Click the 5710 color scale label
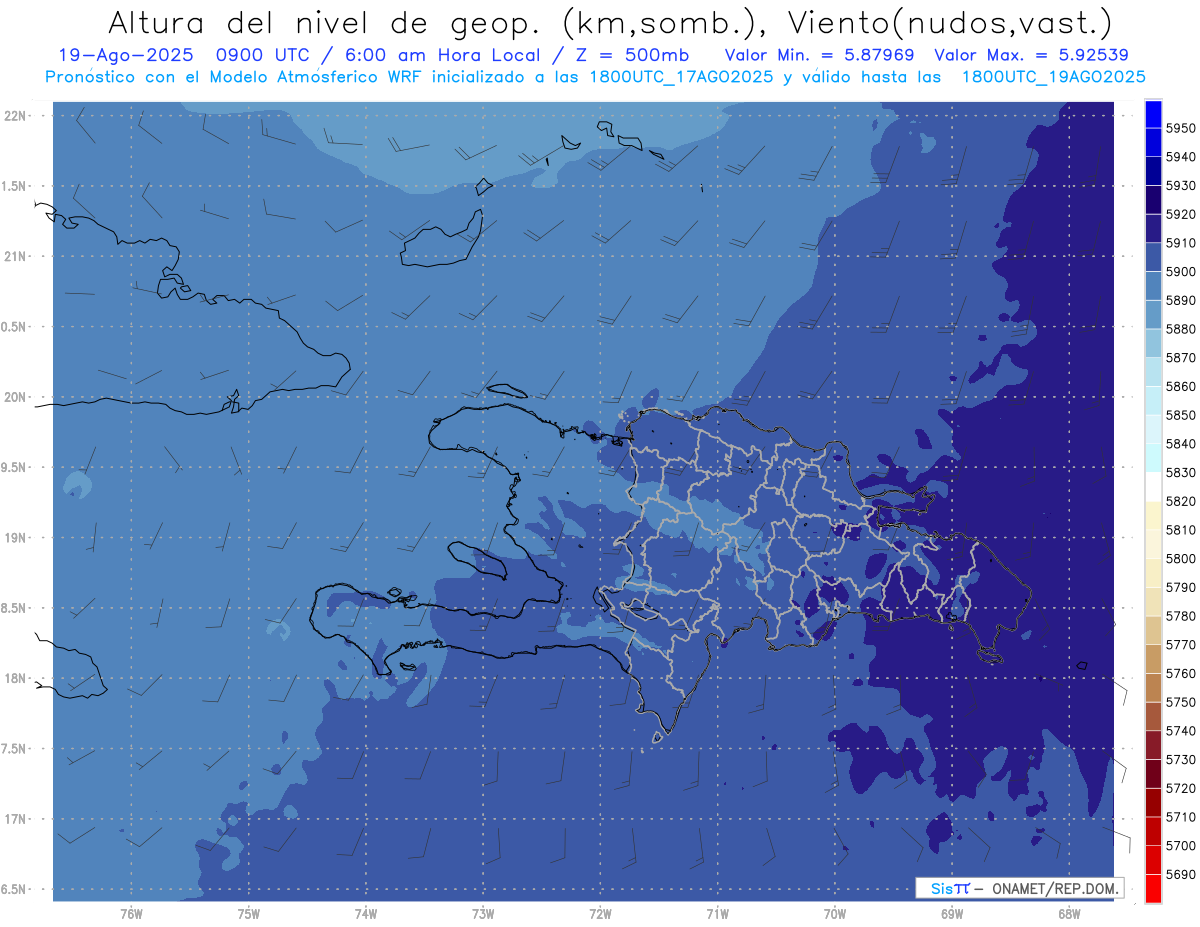This screenshot has width=1200, height=927. point(1180,816)
